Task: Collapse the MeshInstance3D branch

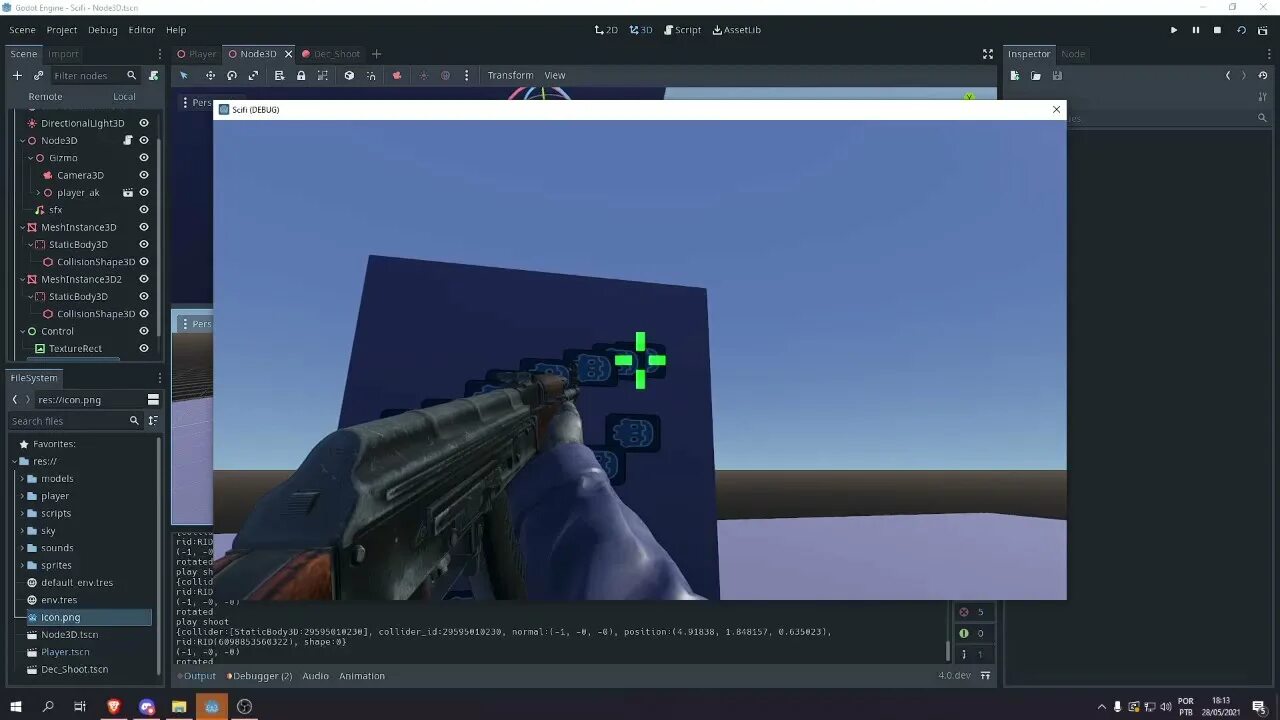Action: pos(23,227)
